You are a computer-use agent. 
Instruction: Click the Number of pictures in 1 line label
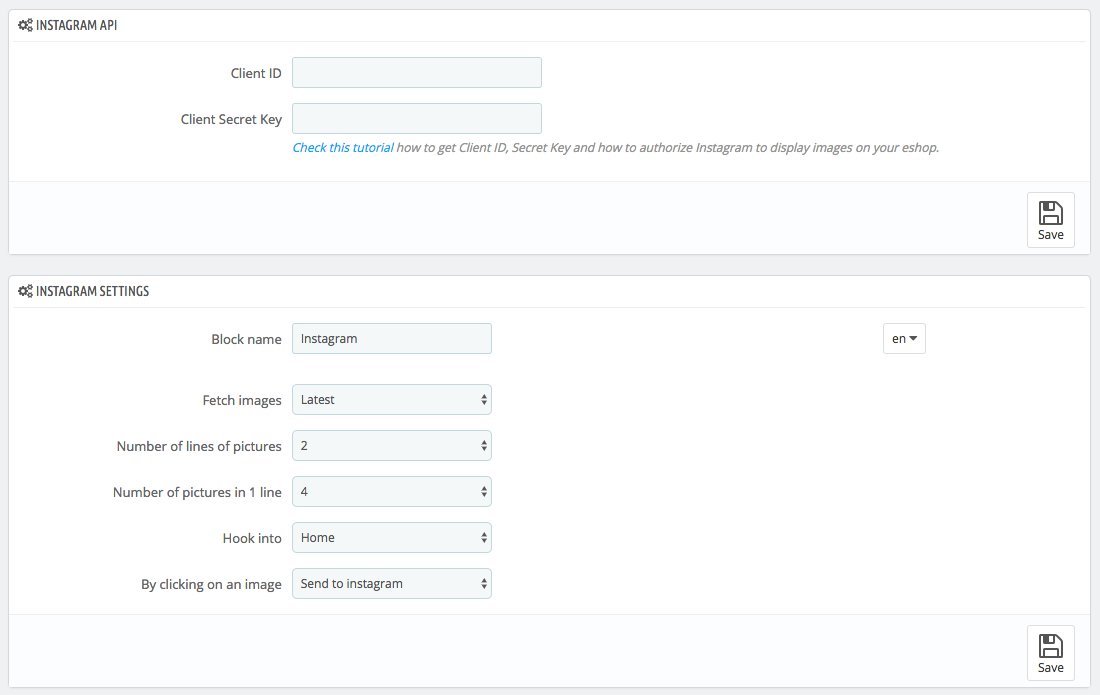click(197, 492)
